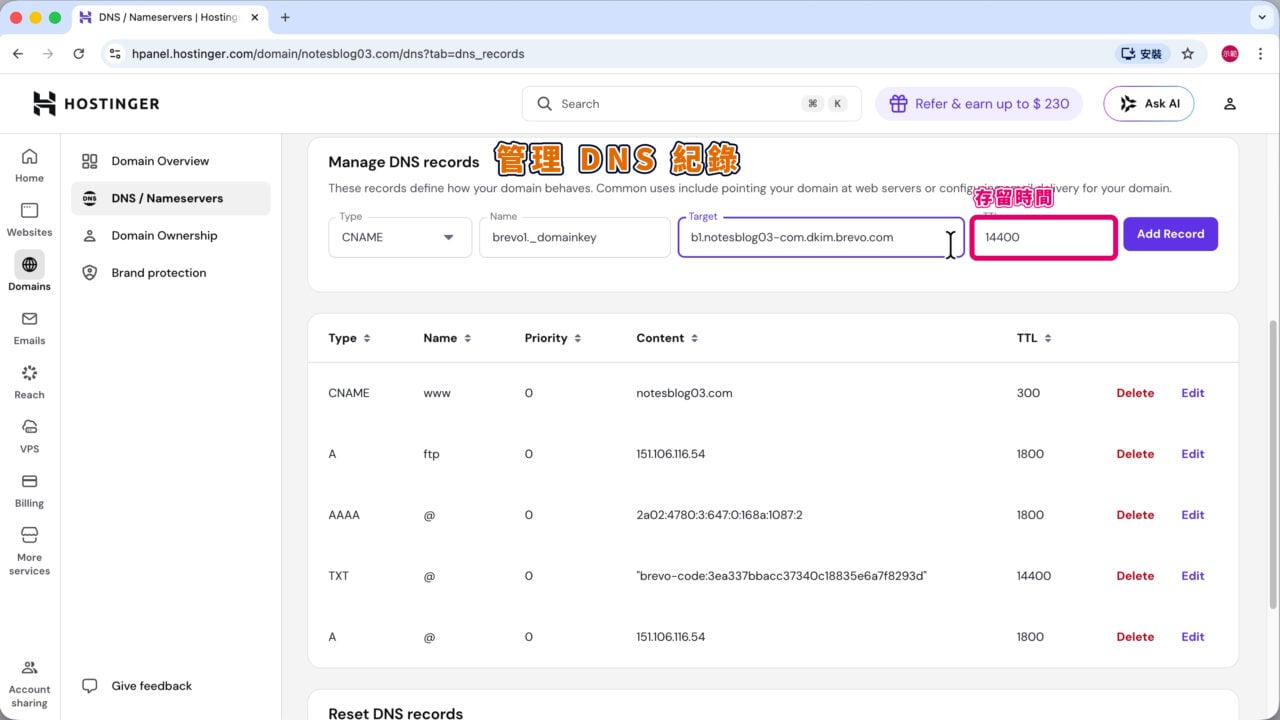Image resolution: width=1280 pixels, height=720 pixels.
Task: Click ftp record content 151.106.116.54
Action: [x=671, y=454]
